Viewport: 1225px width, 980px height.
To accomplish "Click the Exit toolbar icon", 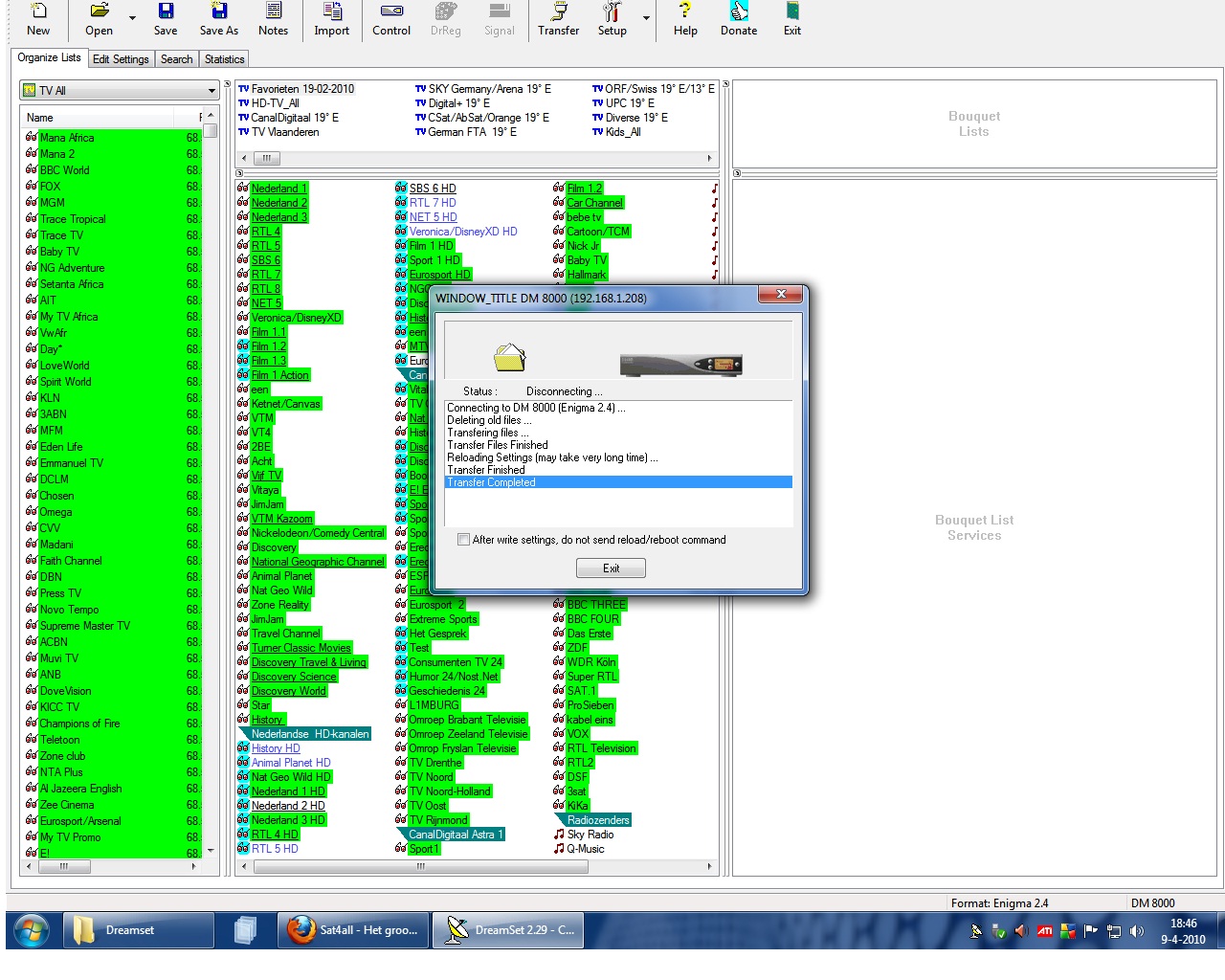I will (x=792, y=19).
